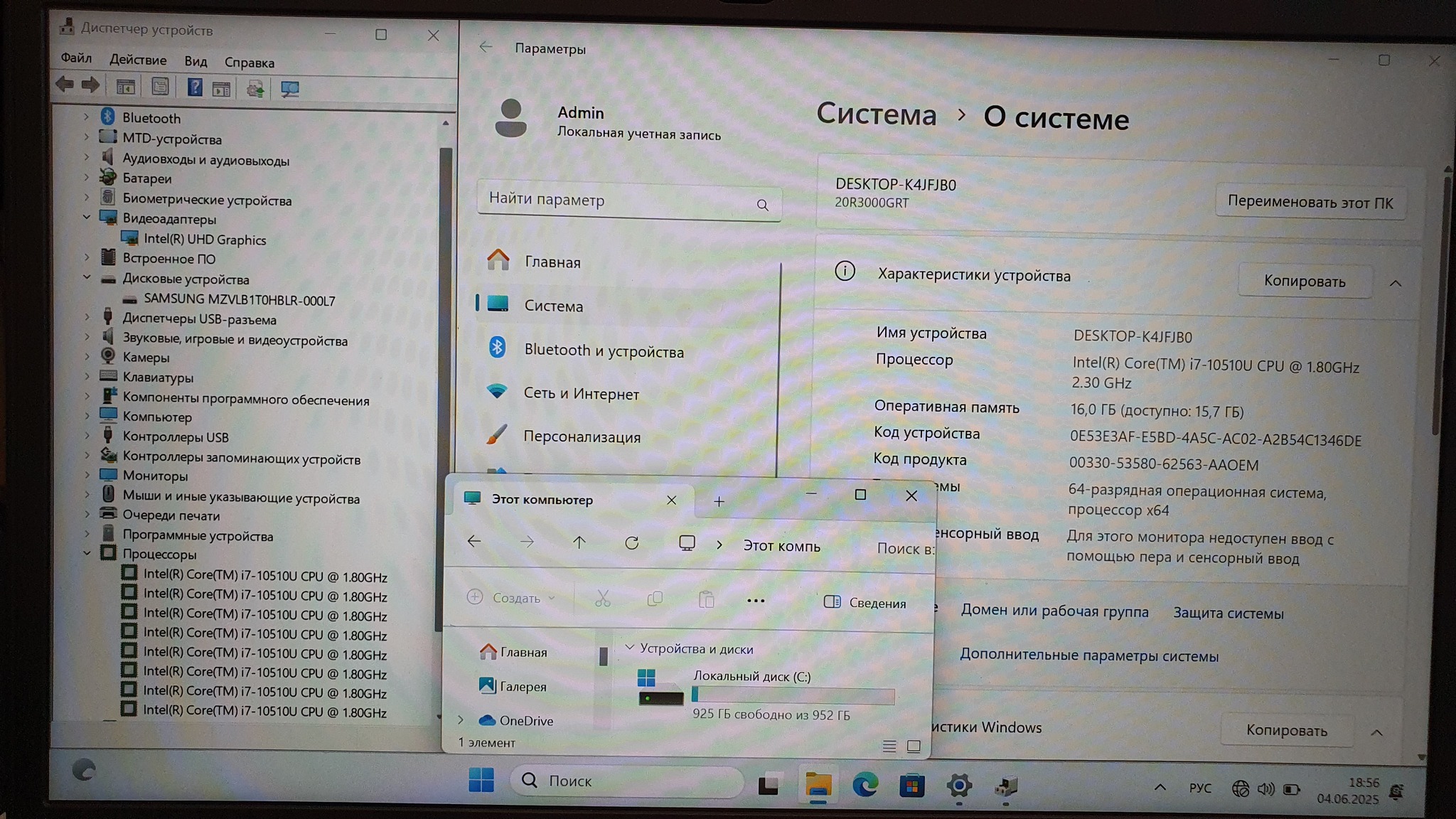The height and width of the screenshot is (819, 1456).
Task: Click the See more dots in Explorer
Action: [756, 601]
